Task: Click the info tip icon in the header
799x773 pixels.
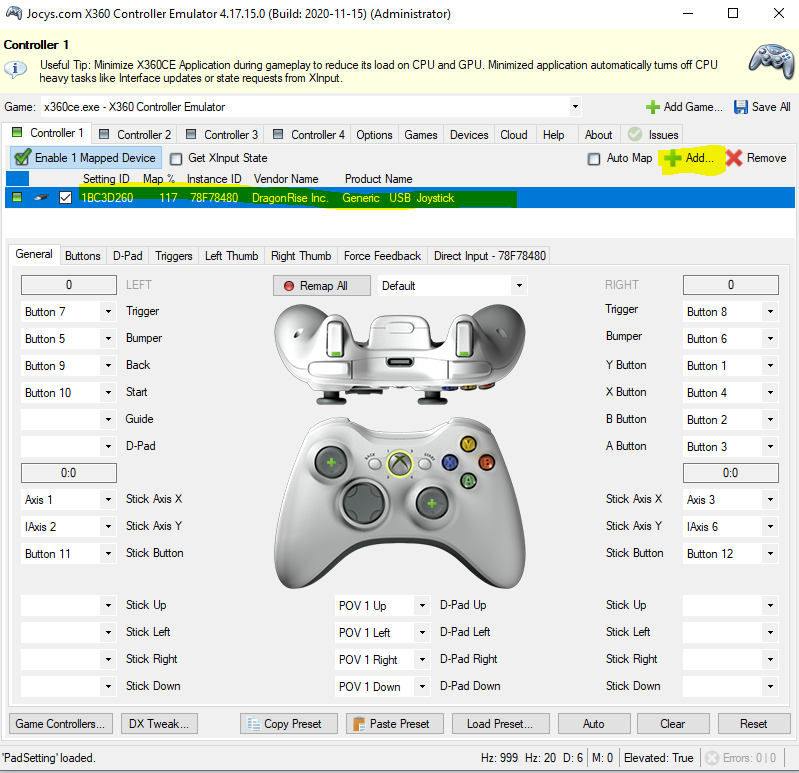Action: (15, 68)
